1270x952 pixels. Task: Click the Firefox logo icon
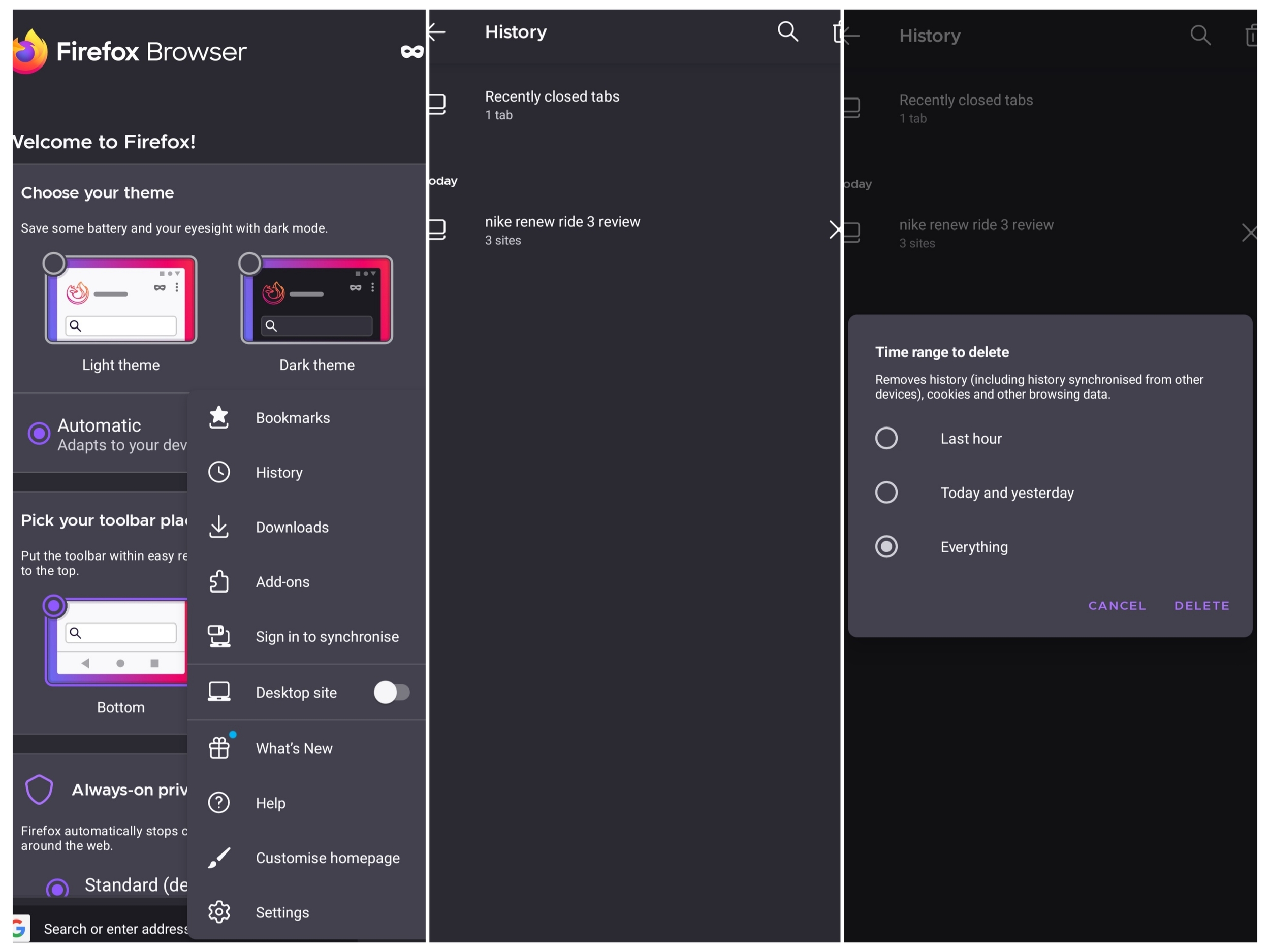click(x=30, y=52)
